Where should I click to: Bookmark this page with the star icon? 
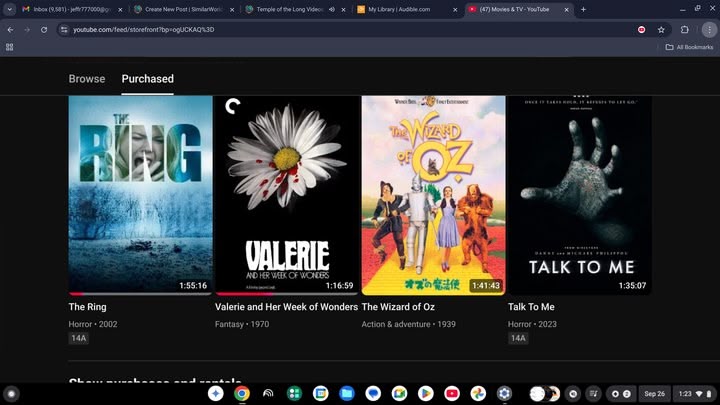(x=661, y=29)
